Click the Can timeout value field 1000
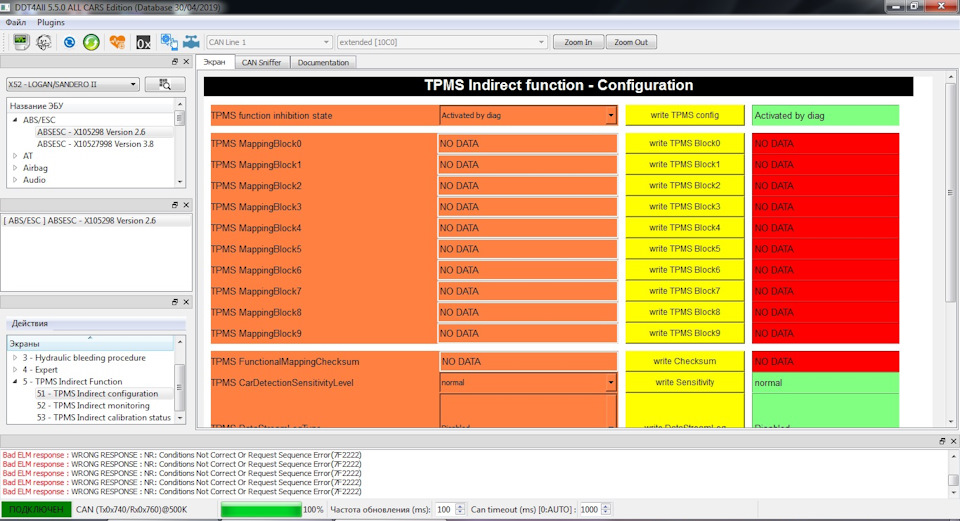 pos(590,509)
